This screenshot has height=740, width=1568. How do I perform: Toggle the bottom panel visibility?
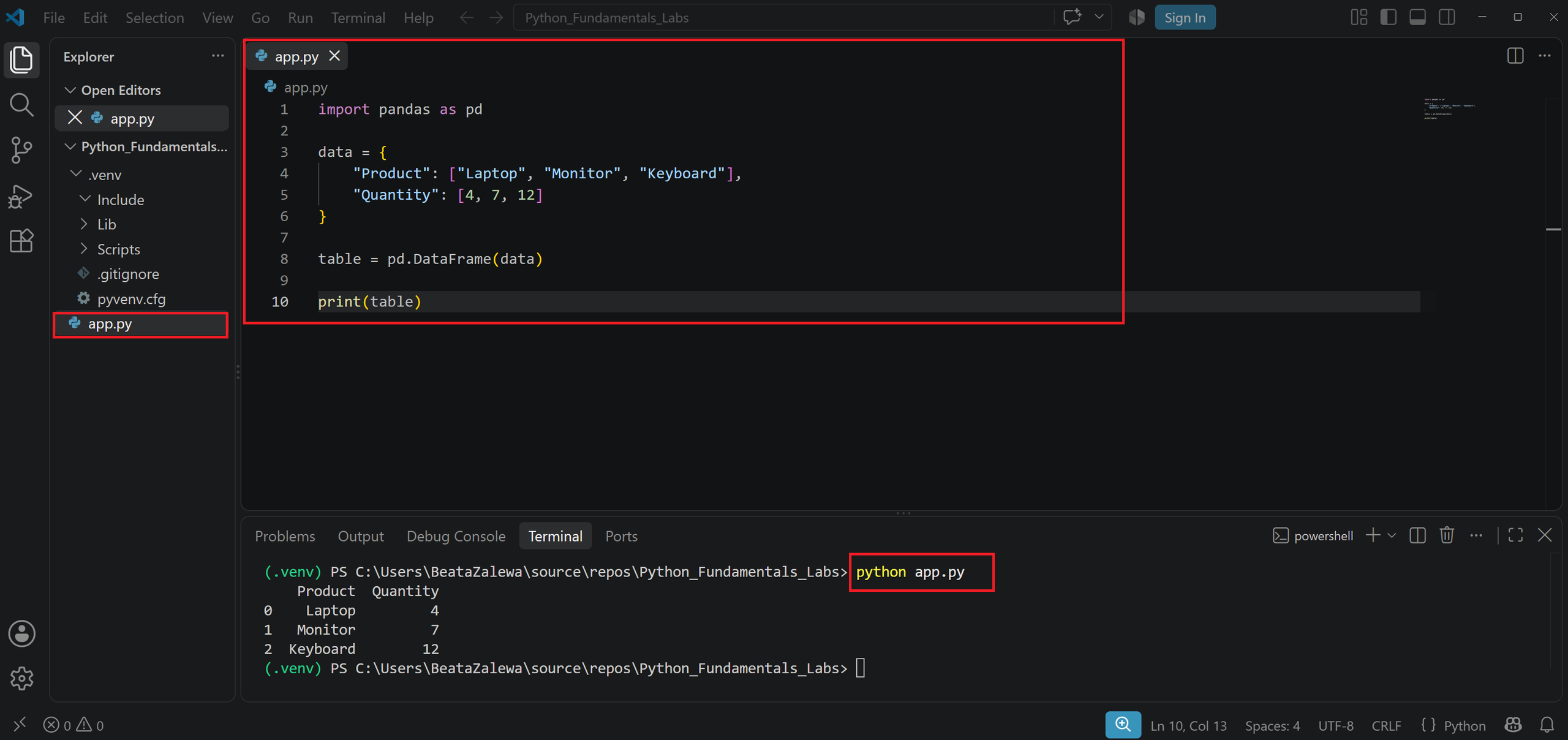pos(1417,17)
